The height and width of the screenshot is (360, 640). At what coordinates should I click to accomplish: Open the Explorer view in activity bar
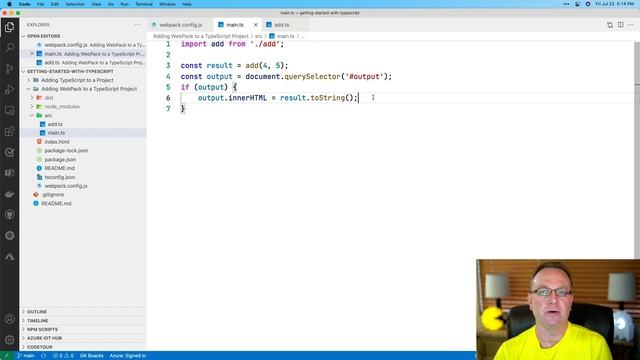coord(9,27)
